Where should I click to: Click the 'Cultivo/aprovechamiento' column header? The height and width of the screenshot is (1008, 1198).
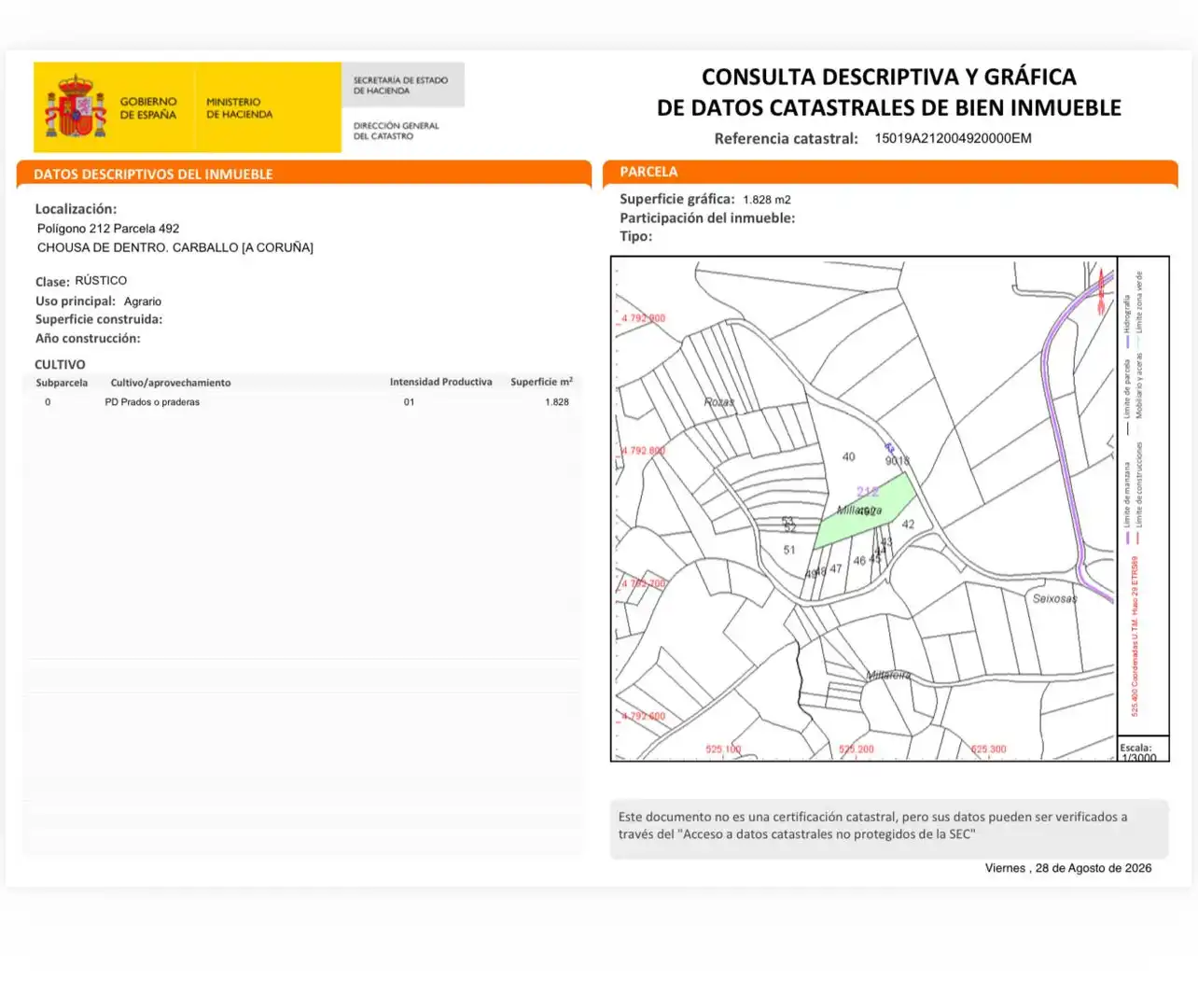point(171,383)
